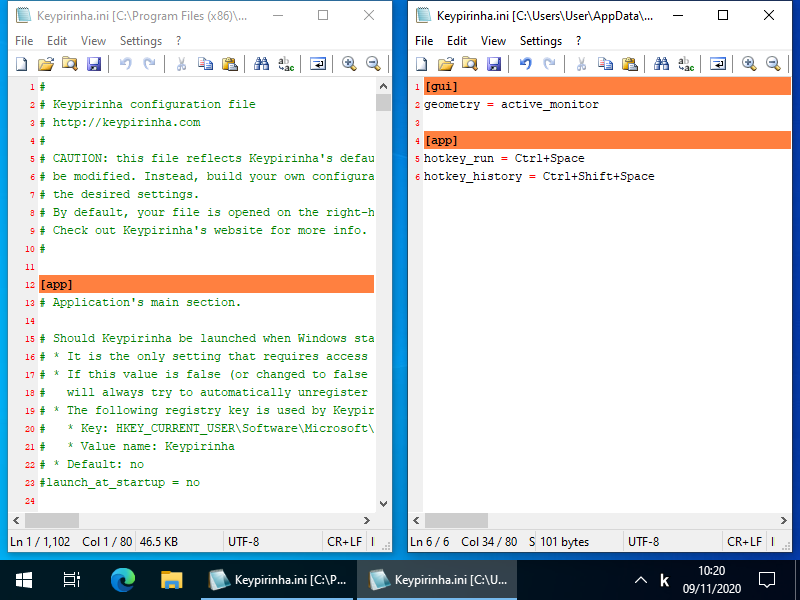Click Open file icon in left window

46,64
